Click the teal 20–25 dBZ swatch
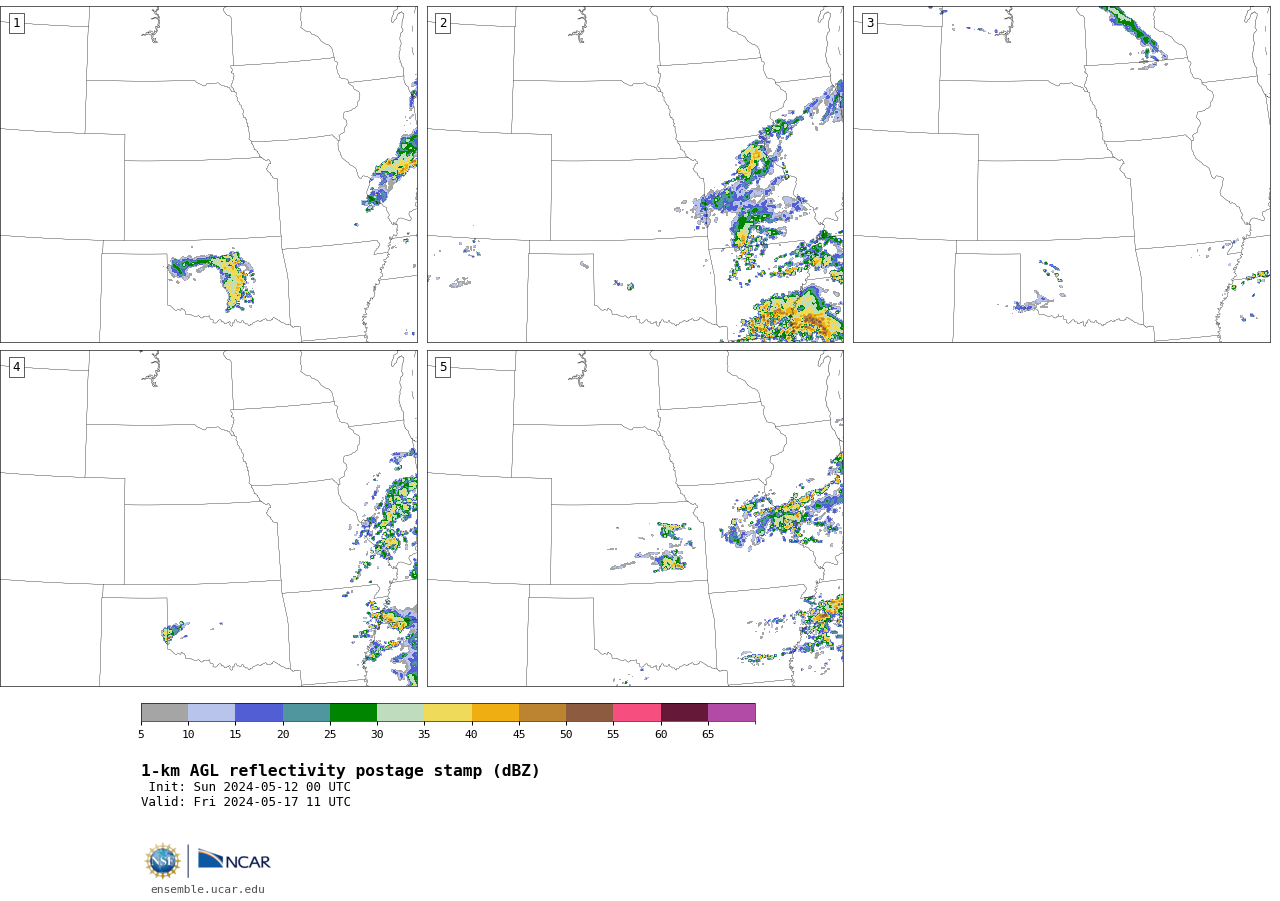 pos(306,712)
